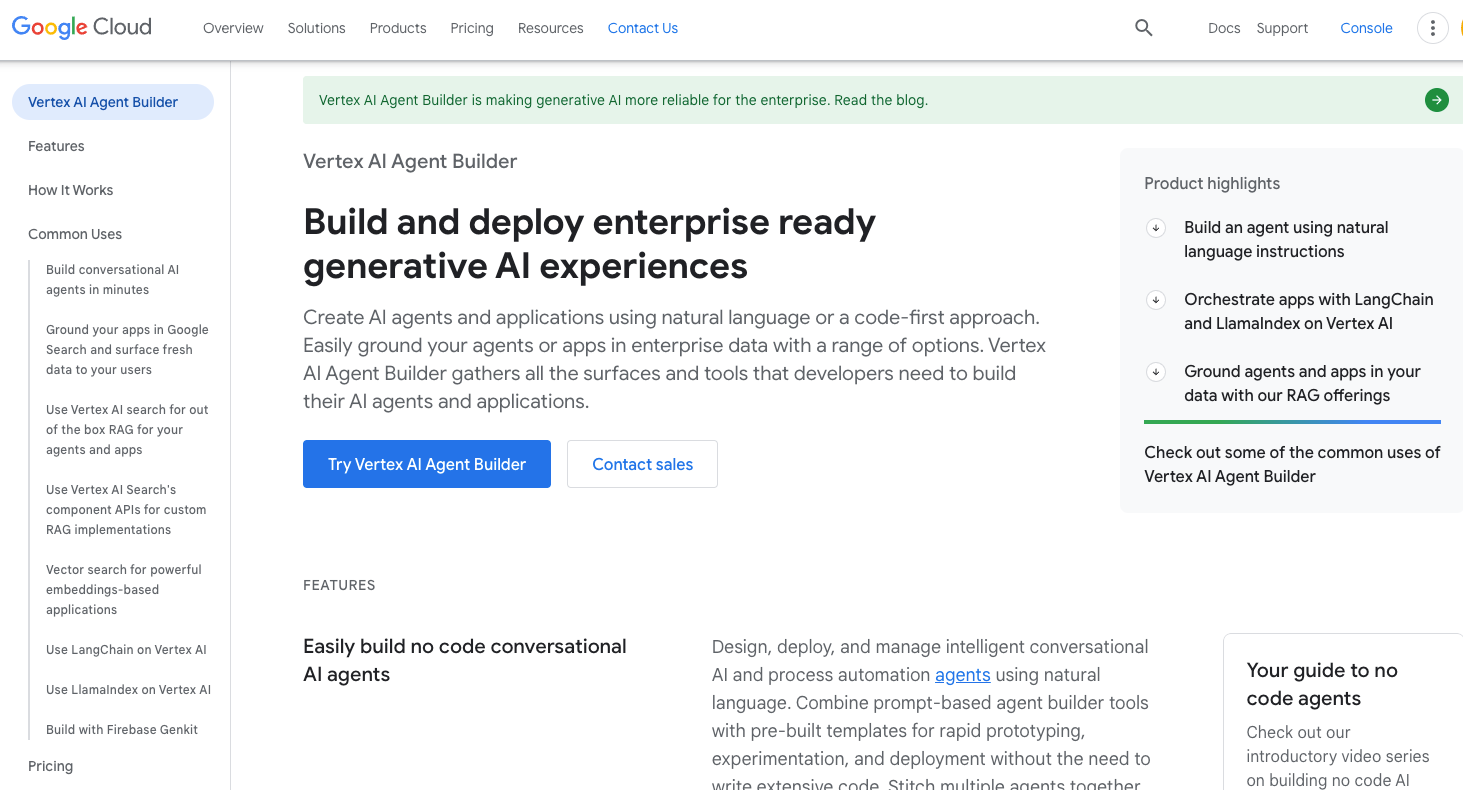
Task: Open Use Vertex AI search for out of the box RAG
Action: pyautogui.click(x=127, y=430)
